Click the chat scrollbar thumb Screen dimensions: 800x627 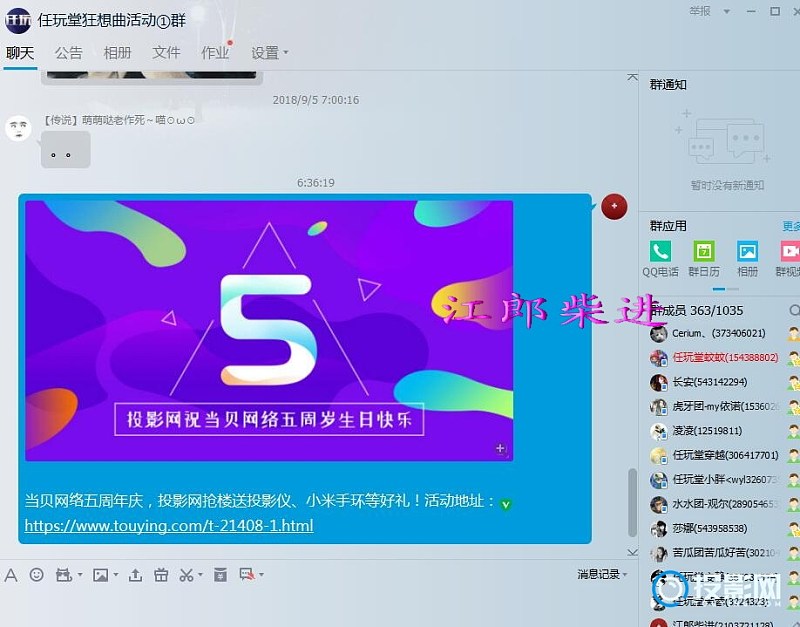633,503
